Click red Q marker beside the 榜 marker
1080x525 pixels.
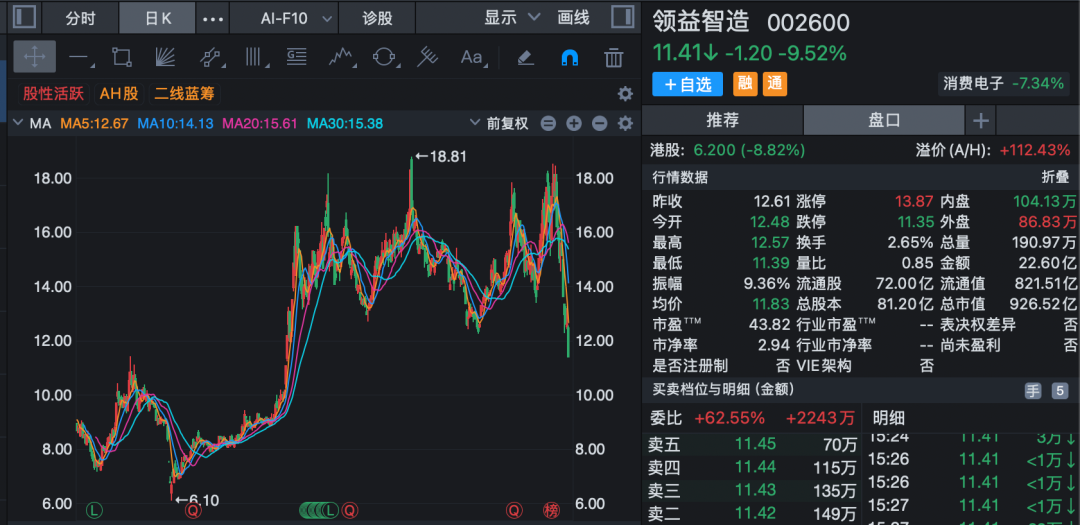click(514, 511)
